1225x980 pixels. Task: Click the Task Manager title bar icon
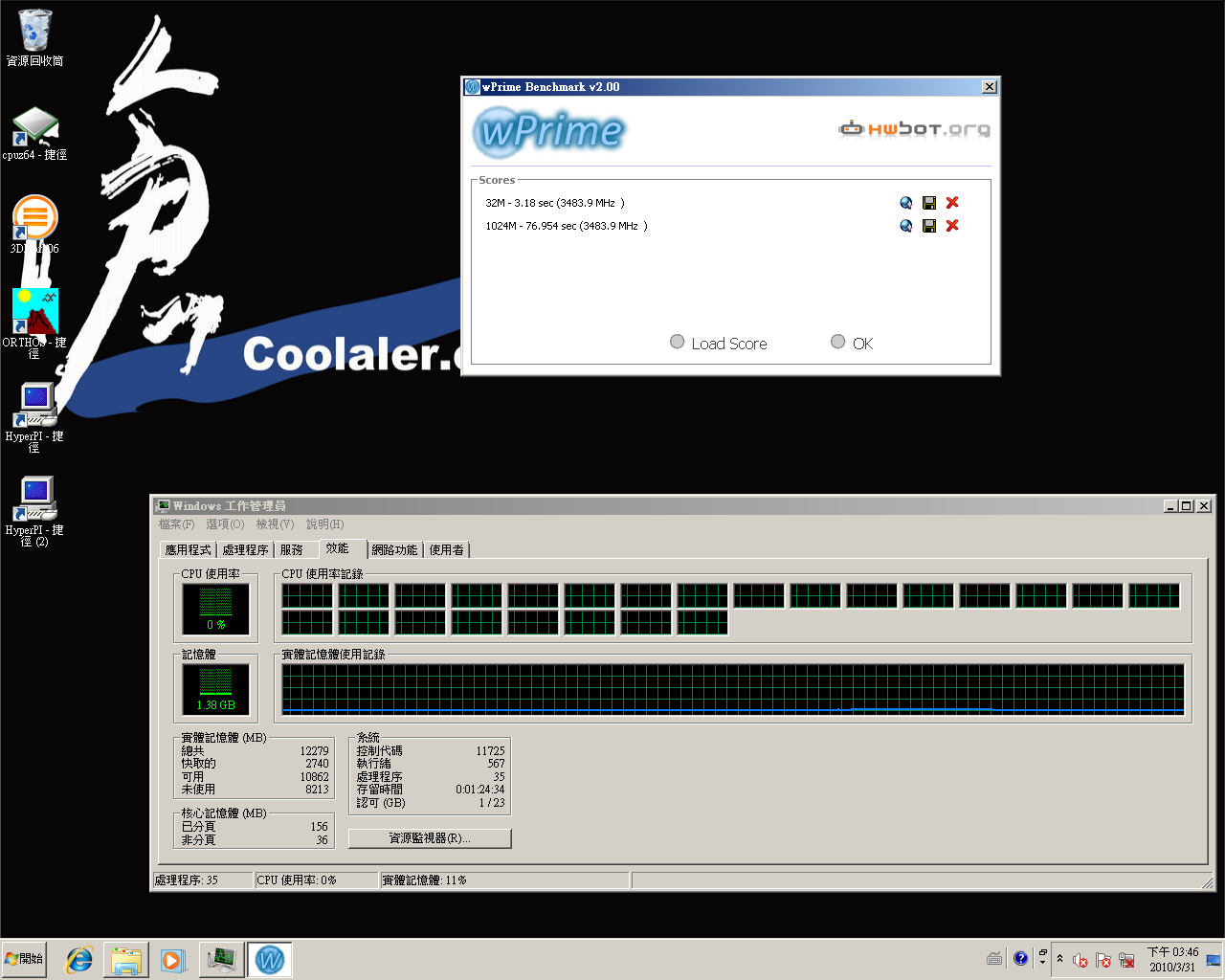pos(164,505)
